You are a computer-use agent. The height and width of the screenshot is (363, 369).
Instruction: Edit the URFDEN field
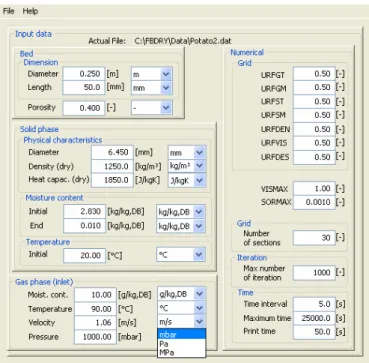(x=314, y=129)
